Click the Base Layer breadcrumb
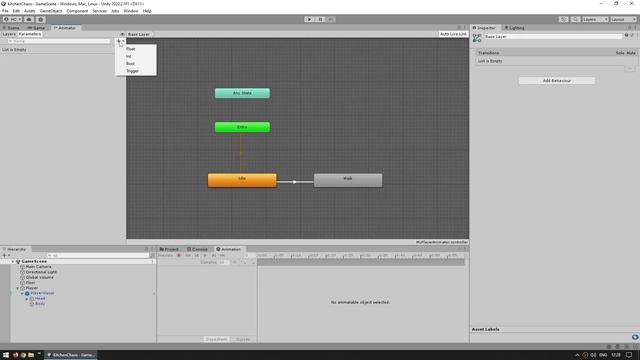Screen dimensions: 640x360 pyautogui.click(x=139, y=34)
